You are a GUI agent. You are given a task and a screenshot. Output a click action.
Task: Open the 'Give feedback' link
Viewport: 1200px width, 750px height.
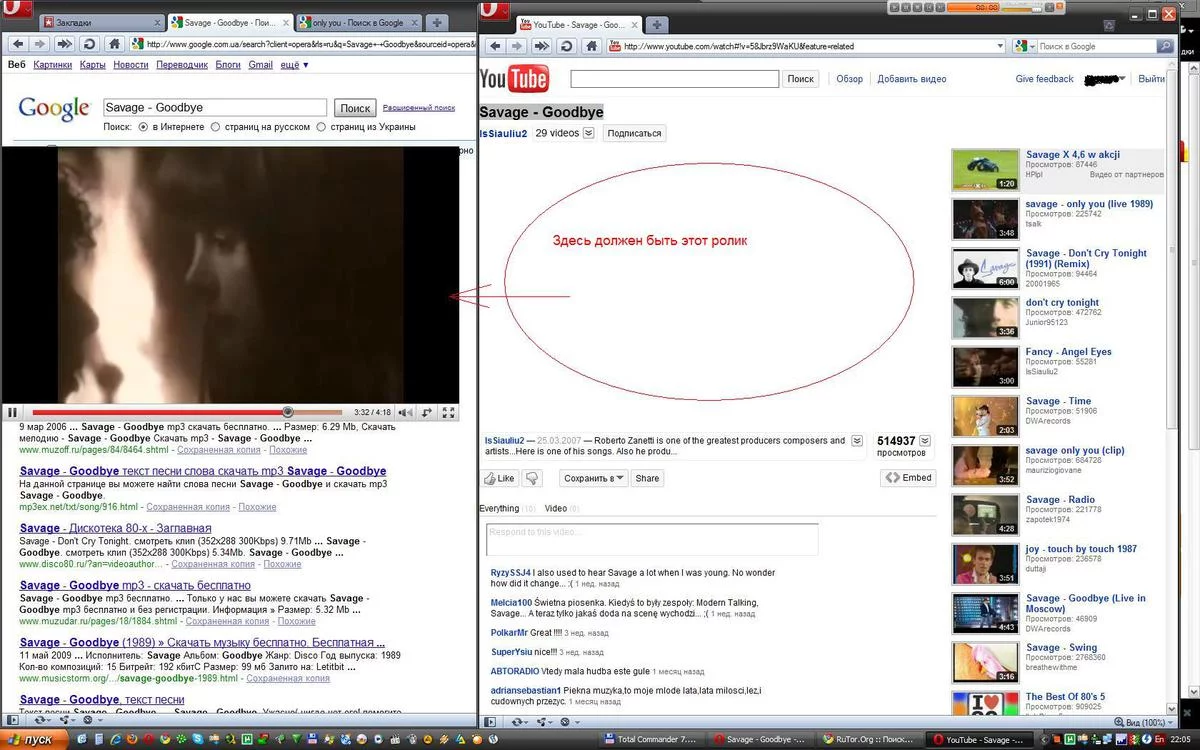[x=1044, y=79]
